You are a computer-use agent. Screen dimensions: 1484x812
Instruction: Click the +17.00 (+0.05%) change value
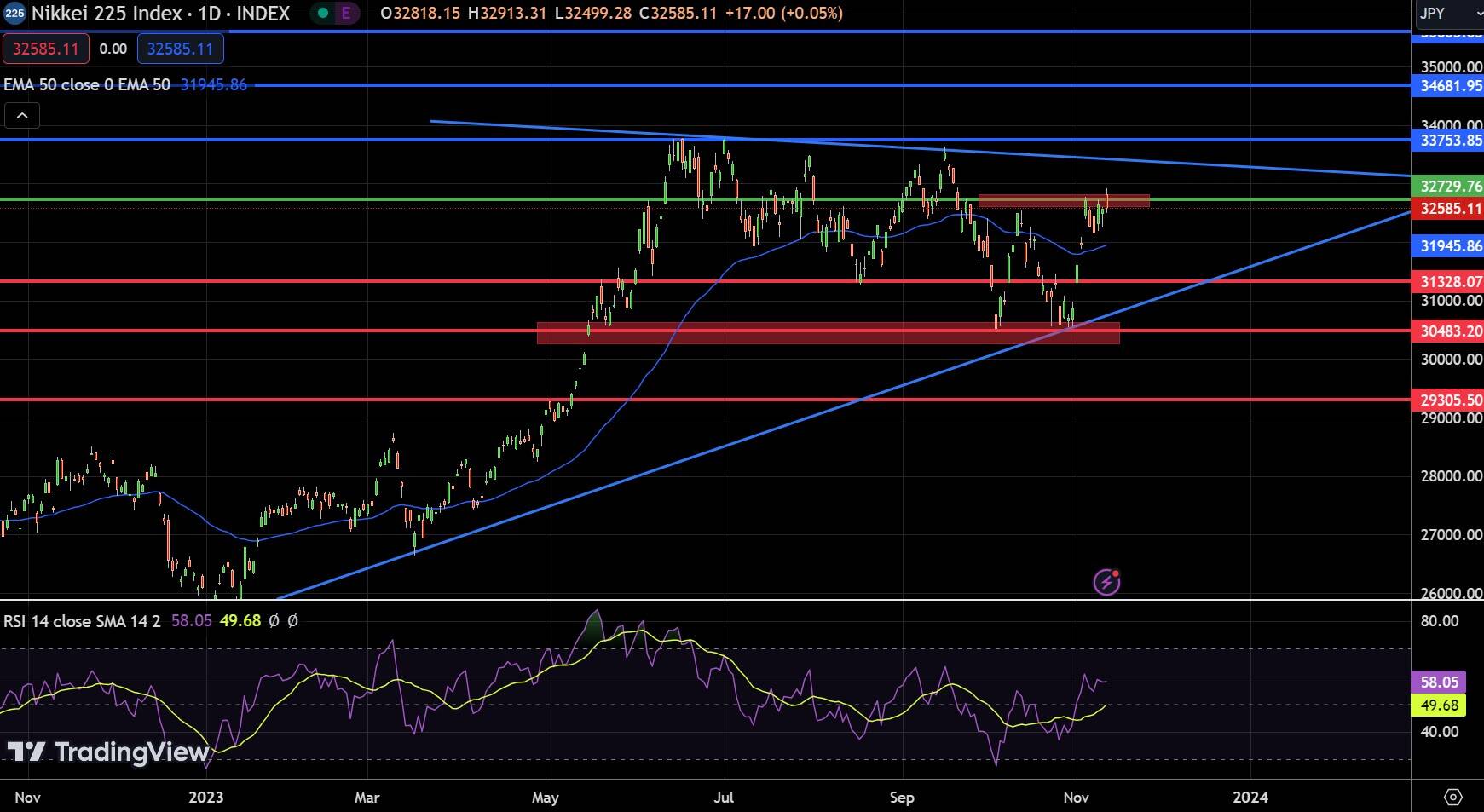(x=783, y=14)
